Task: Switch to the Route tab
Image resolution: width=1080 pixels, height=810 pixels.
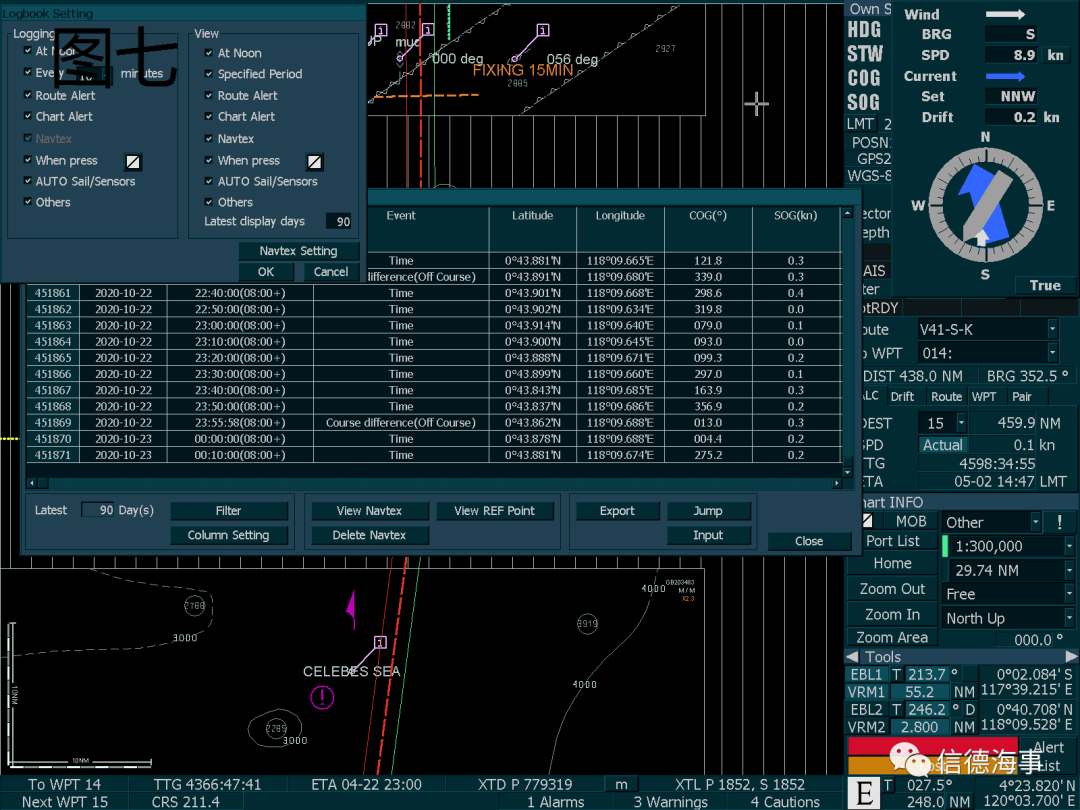Action: coord(946,396)
